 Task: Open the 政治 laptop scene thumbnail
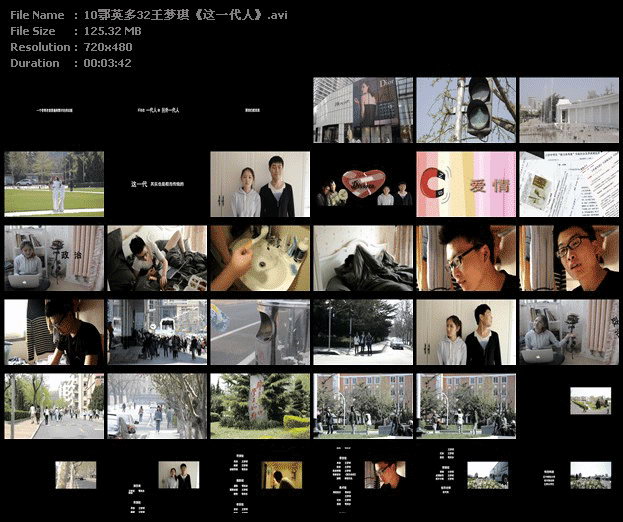(x=54, y=258)
